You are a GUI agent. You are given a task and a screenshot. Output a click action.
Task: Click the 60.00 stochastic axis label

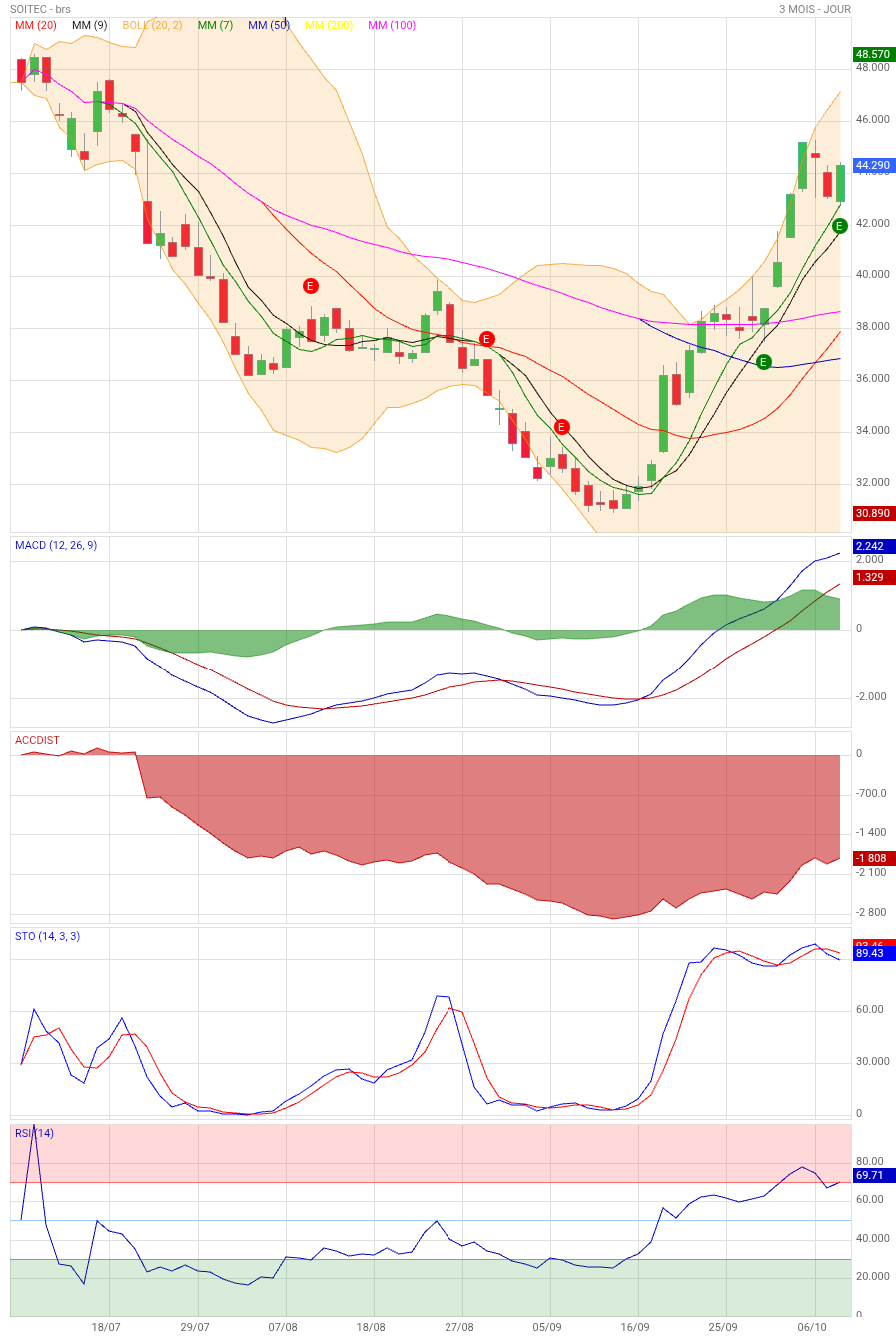(x=870, y=1010)
